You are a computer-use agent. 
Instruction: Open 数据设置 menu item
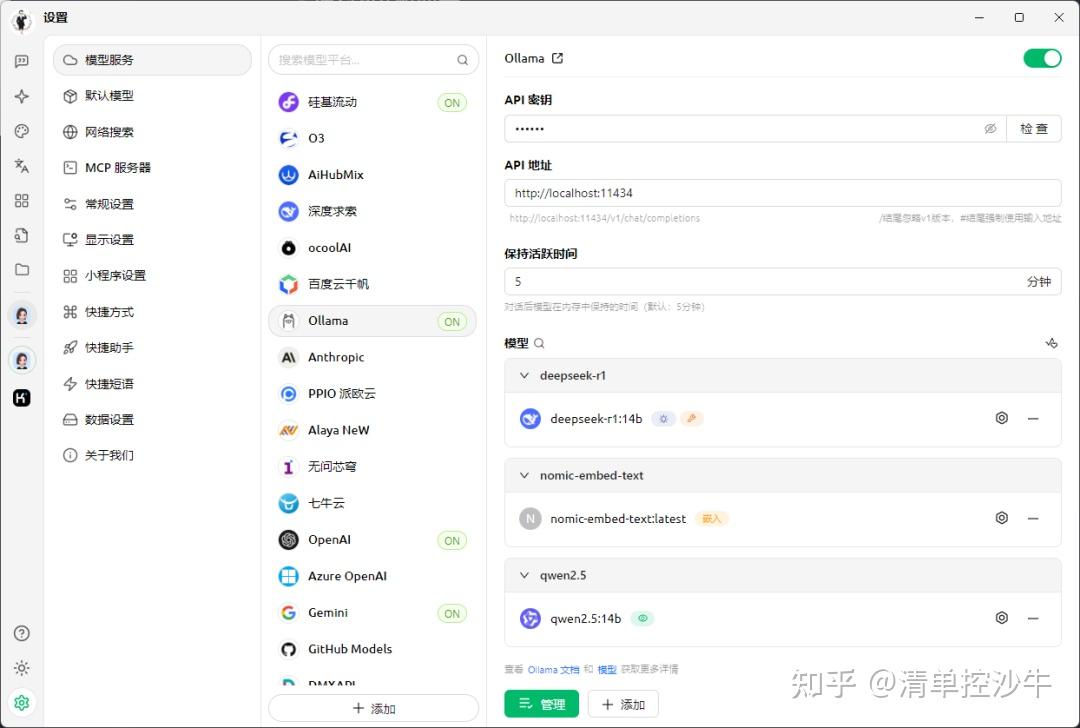[152, 419]
